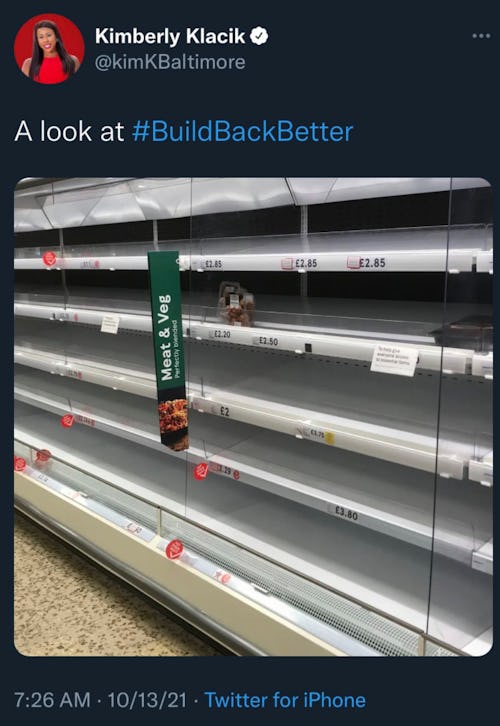Image resolution: width=500 pixels, height=726 pixels.
Task: Click the £3.80 shelf price label
Action: pos(346,513)
